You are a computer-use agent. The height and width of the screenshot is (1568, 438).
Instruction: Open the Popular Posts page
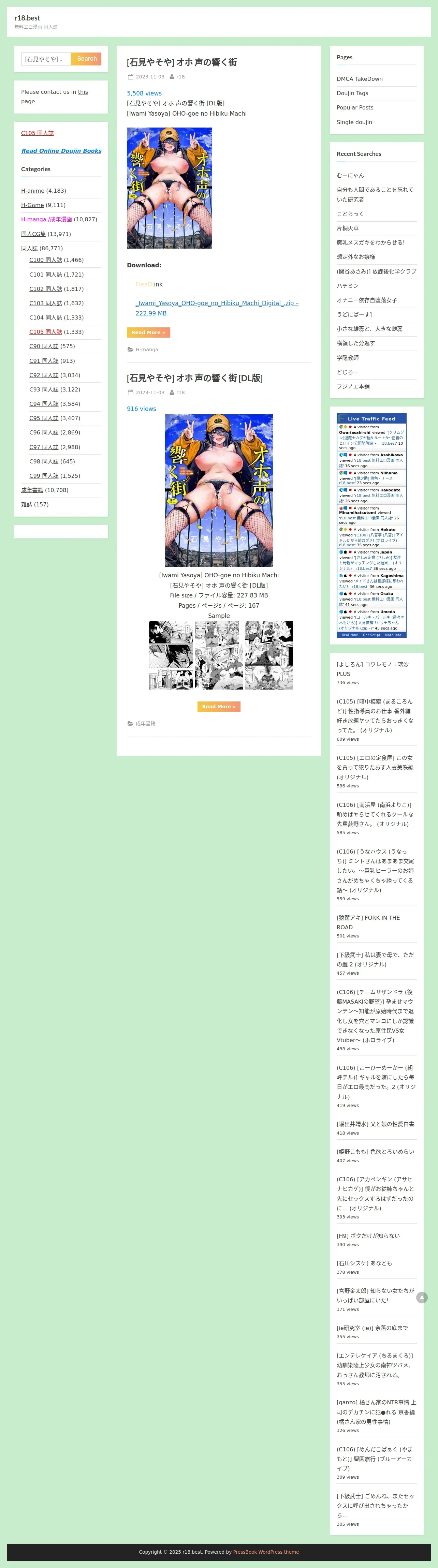355,108
